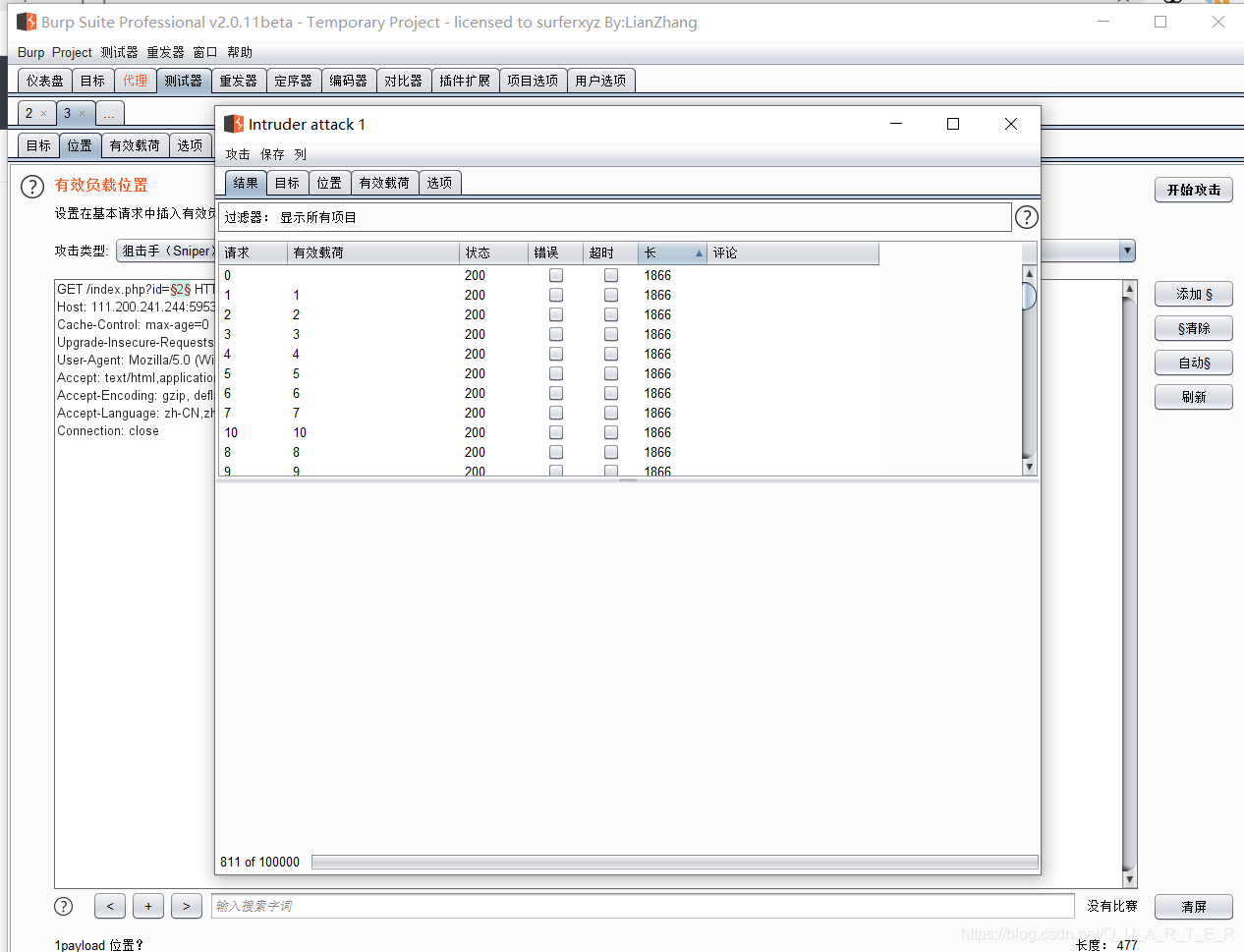This screenshot has width=1244, height=952.
Task: Toggle 超时 checkbox for request 0
Action: 611,275
